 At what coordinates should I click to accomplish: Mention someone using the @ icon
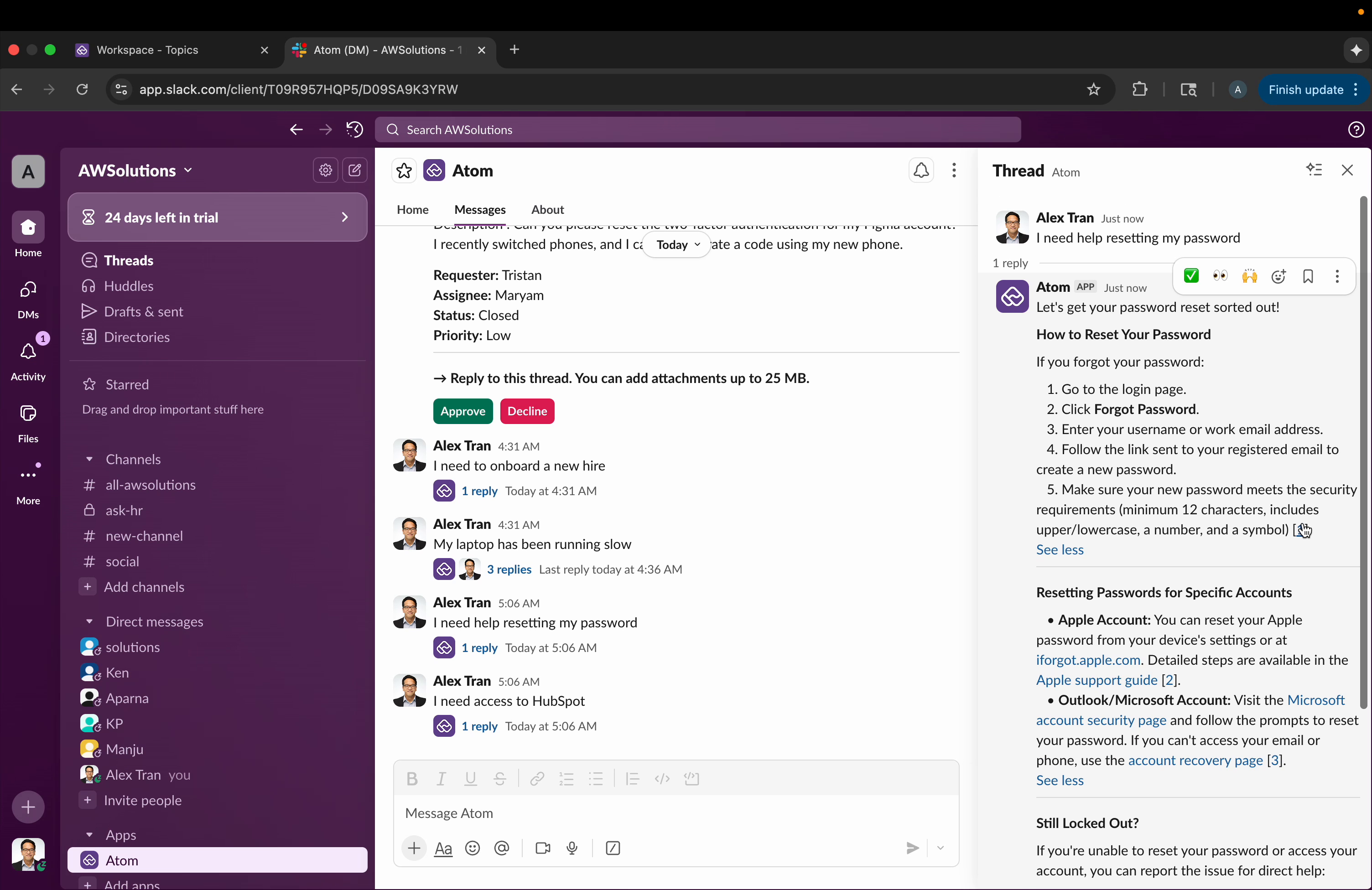(502, 848)
